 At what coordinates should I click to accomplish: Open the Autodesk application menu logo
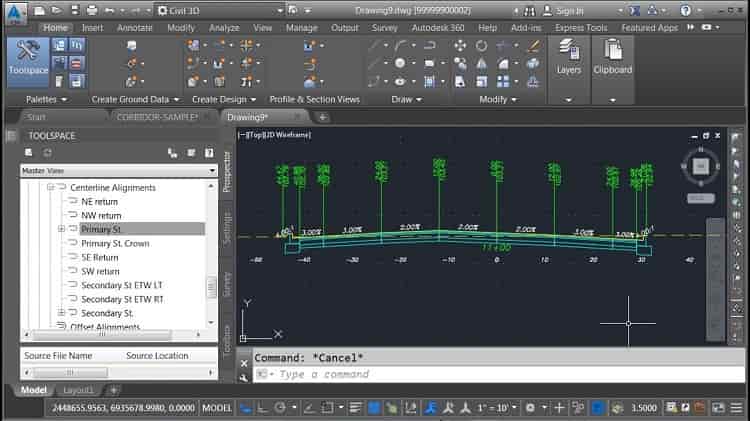point(16,12)
